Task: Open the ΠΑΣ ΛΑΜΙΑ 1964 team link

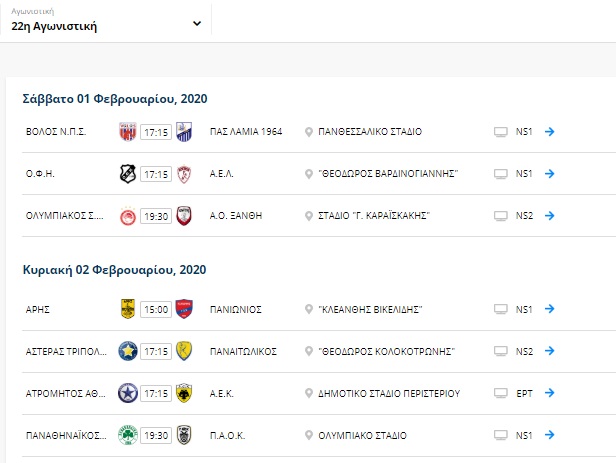Action: pyautogui.click(x=247, y=132)
